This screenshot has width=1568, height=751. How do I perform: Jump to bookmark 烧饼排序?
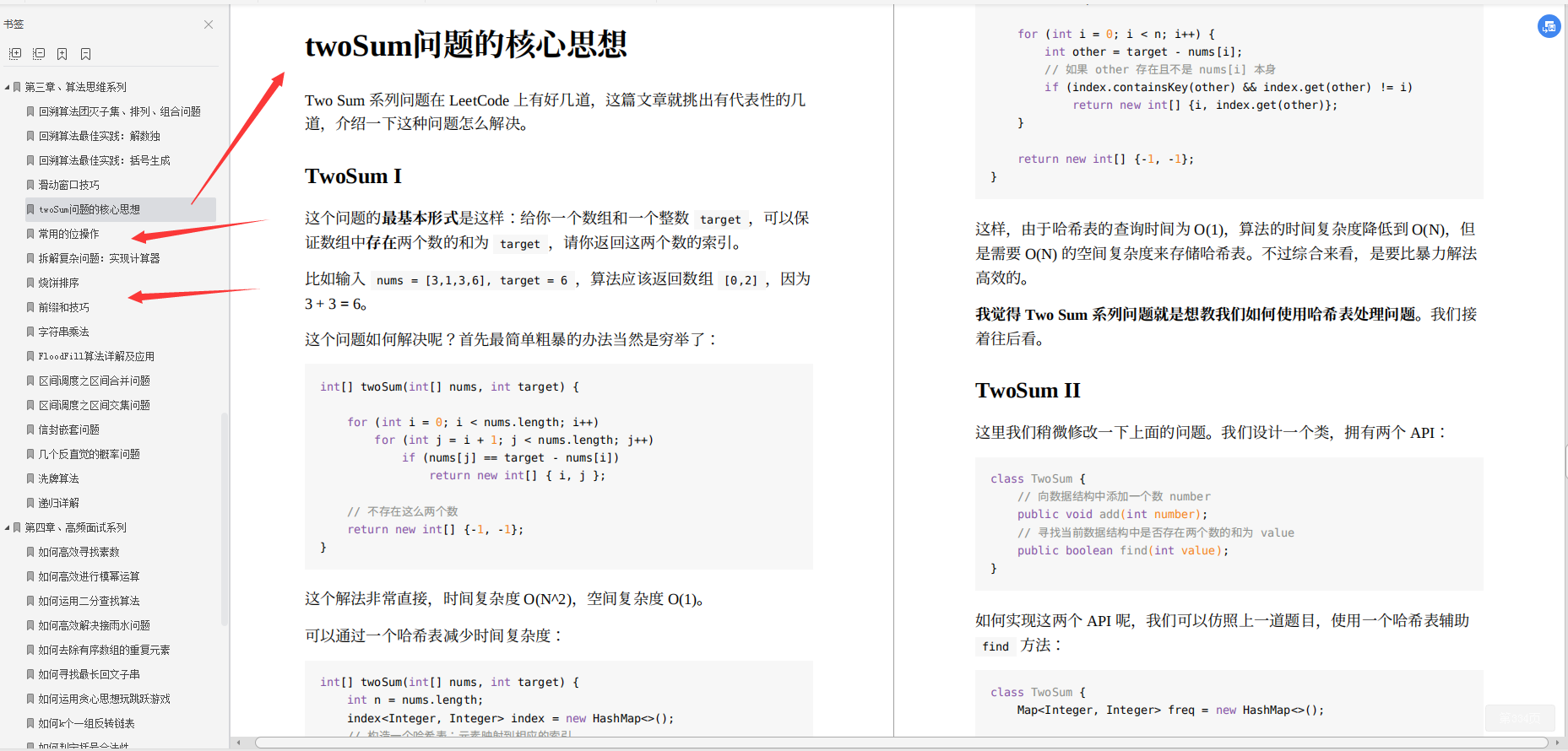(x=58, y=283)
